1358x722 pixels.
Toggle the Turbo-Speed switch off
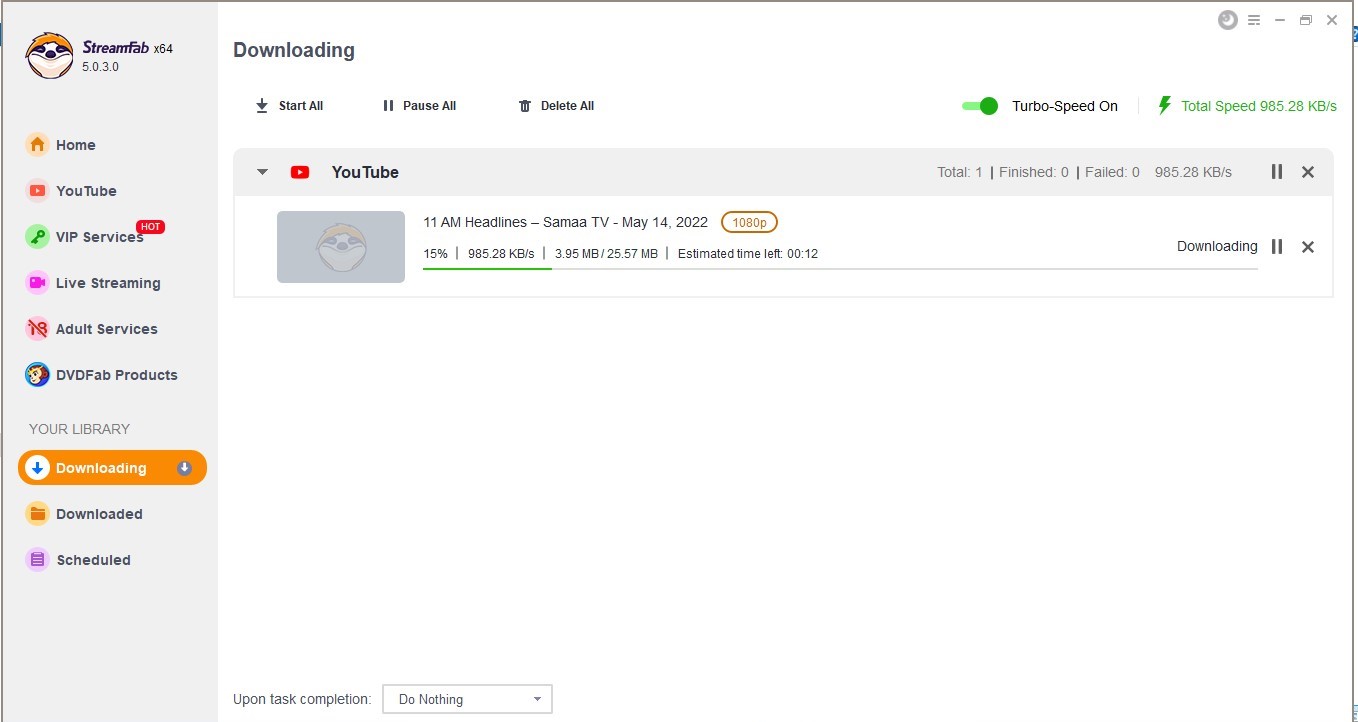(x=980, y=106)
